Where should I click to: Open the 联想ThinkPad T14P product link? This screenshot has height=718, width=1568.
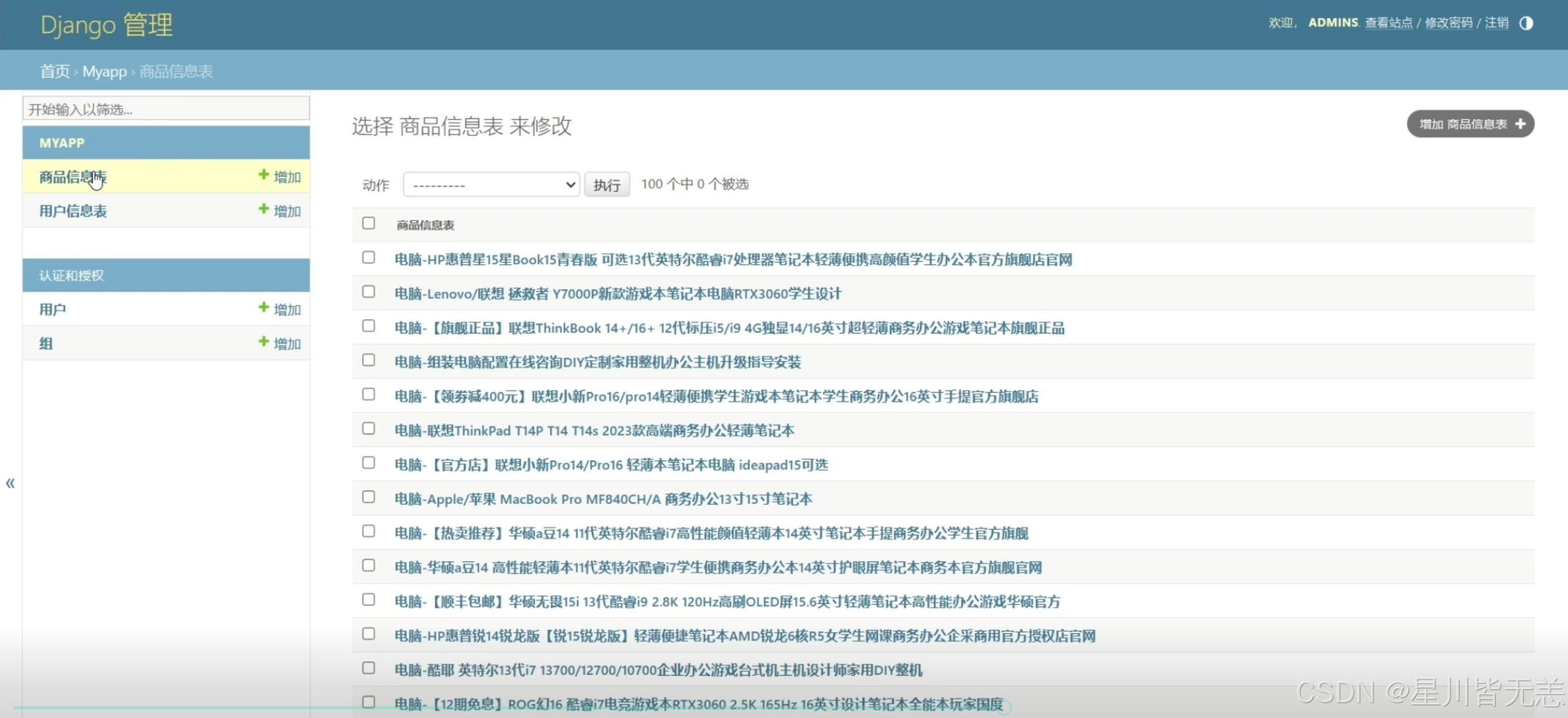(595, 431)
